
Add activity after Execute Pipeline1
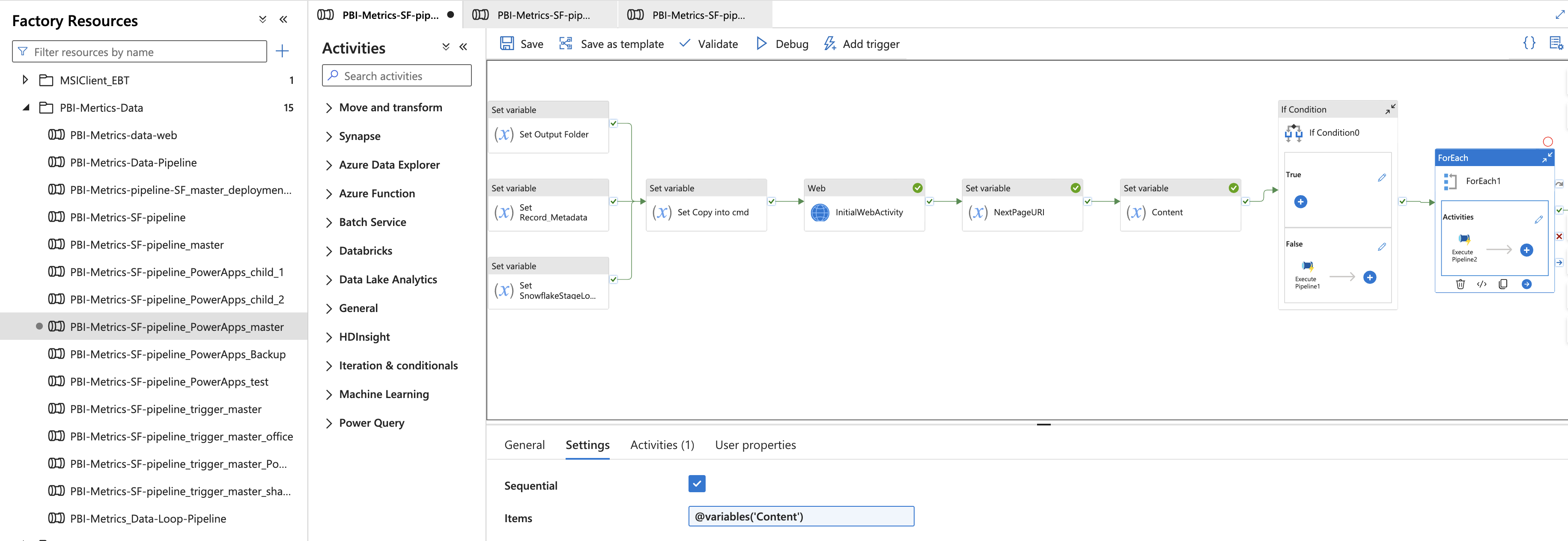tap(1370, 277)
